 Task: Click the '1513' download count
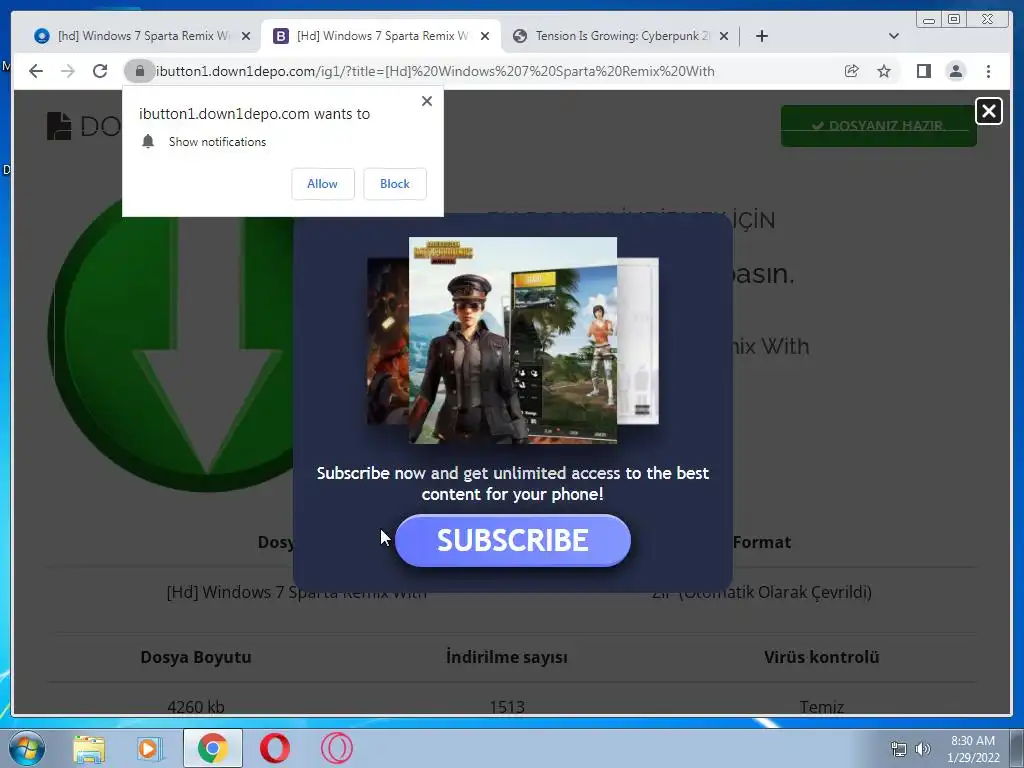click(507, 707)
